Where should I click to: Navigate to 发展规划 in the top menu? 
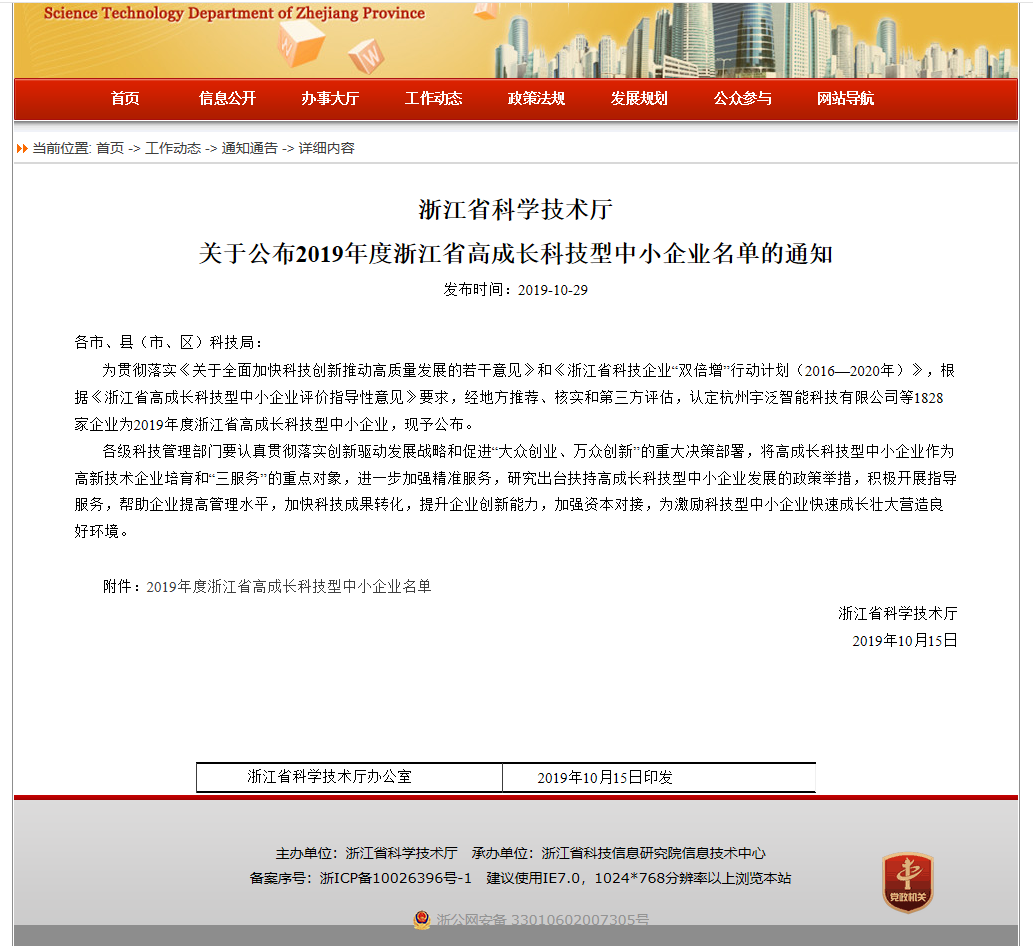[639, 98]
